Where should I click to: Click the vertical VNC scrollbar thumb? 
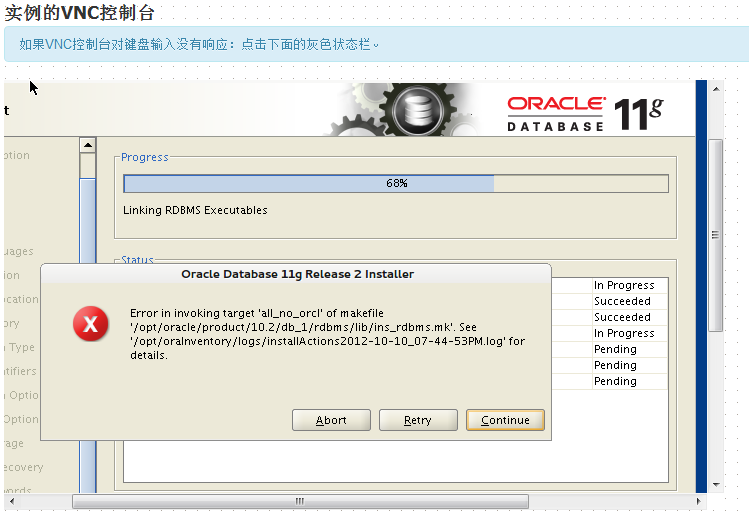coord(716,235)
